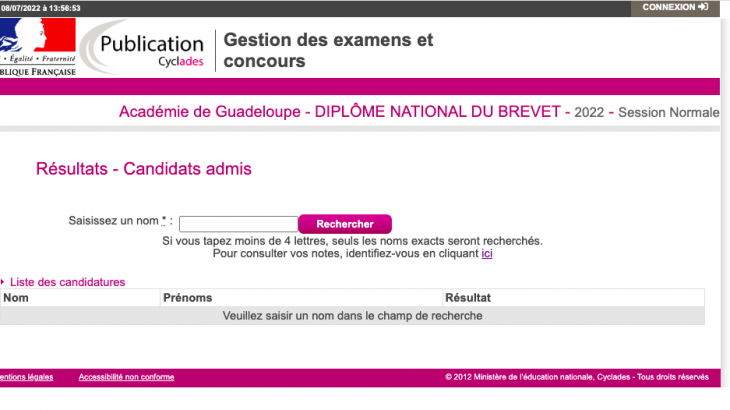Focus the name search input field
Screen dimensions: 730x410
238,224
